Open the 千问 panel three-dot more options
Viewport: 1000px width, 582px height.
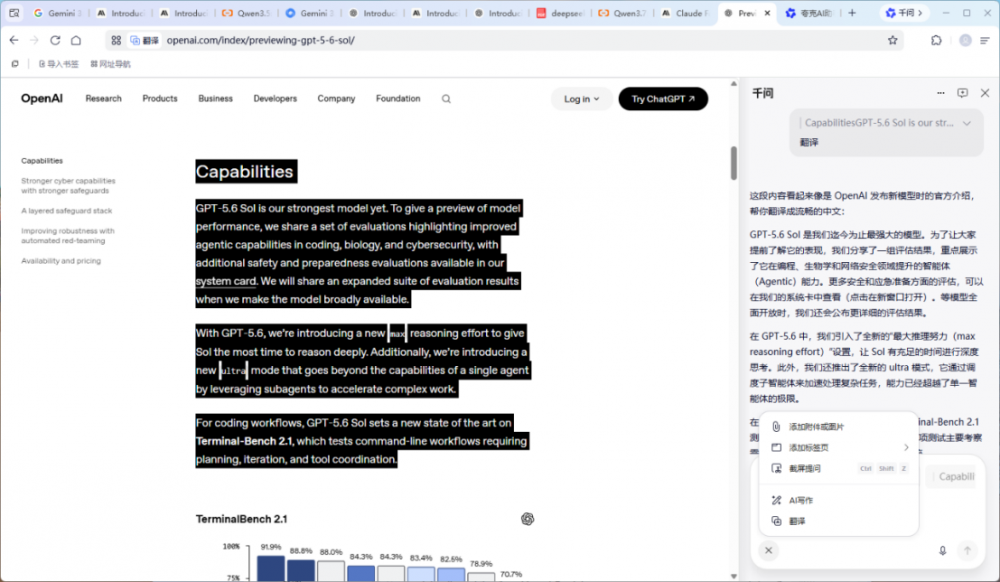click(x=941, y=93)
